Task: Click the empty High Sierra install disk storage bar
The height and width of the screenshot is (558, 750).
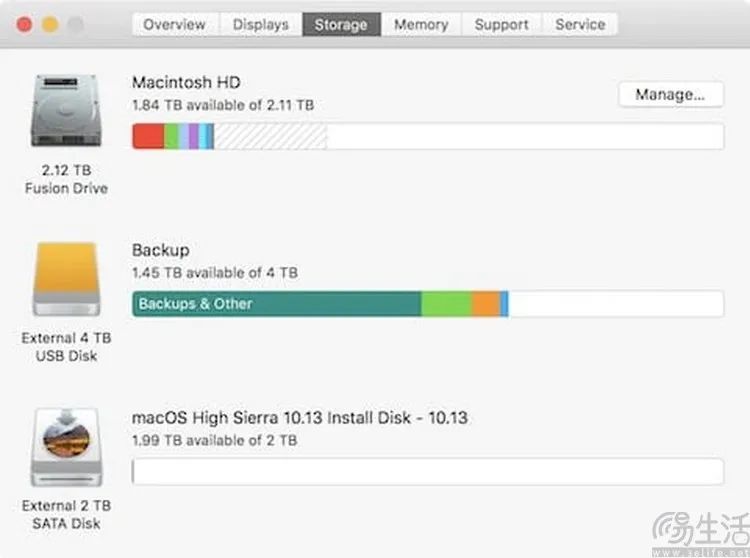Action: pos(428,471)
